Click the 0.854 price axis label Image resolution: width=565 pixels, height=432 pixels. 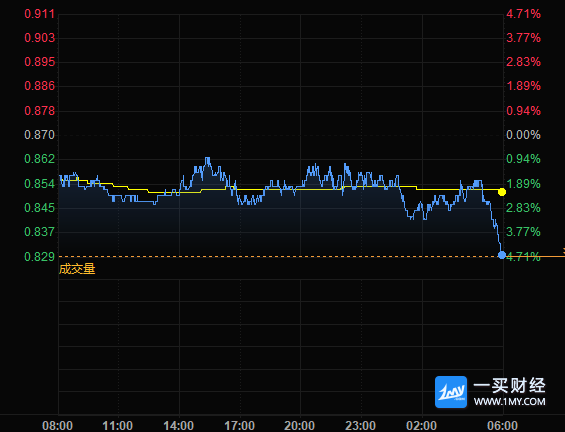click(39, 184)
